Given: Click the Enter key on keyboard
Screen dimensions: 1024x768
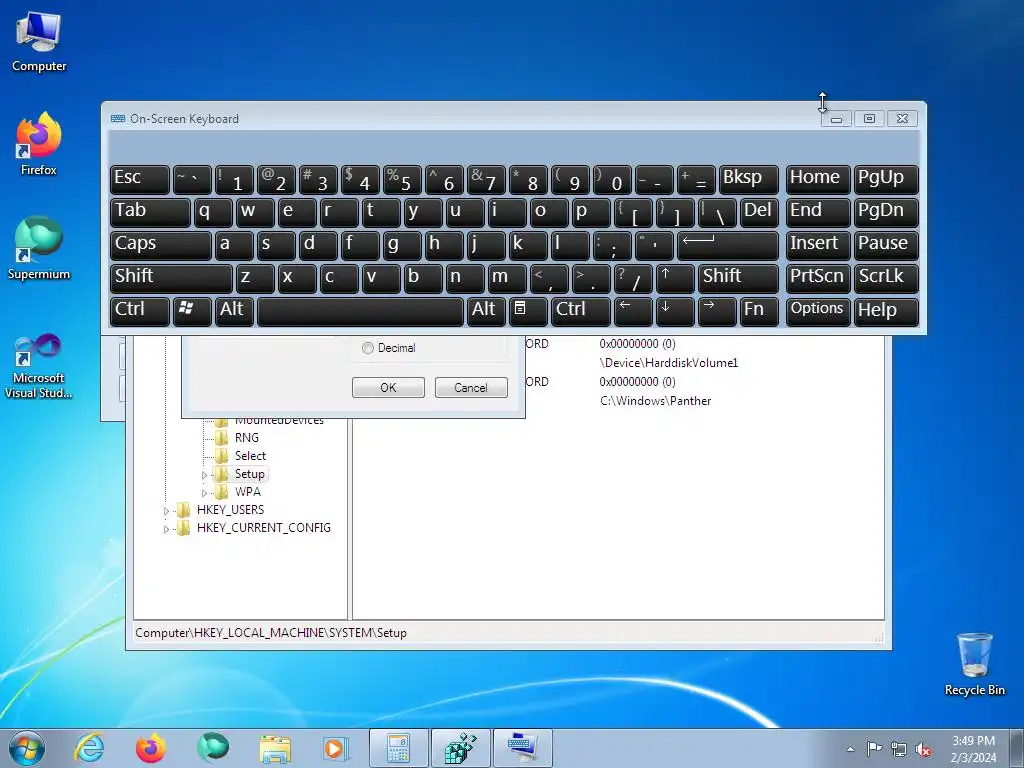Looking at the screenshot, I should [728, 246].
